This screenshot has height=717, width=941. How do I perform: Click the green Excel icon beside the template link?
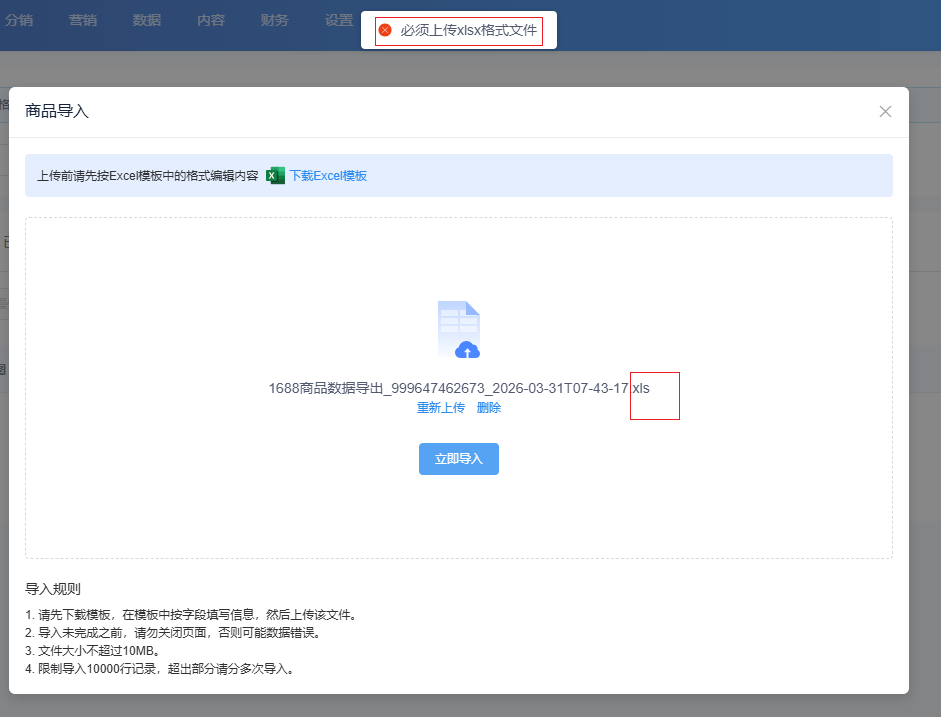[x=274, y=175]
